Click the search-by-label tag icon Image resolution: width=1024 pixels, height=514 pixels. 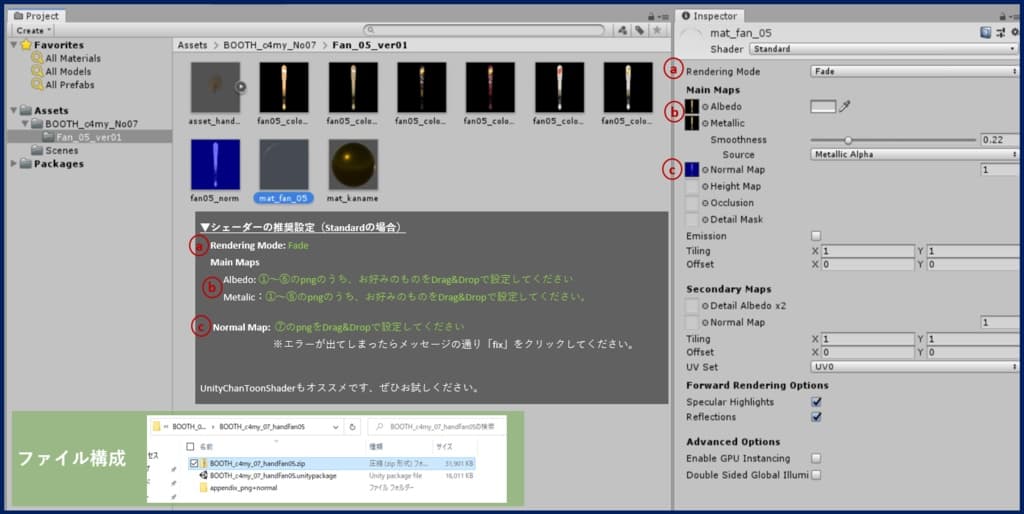pos(638,30)
